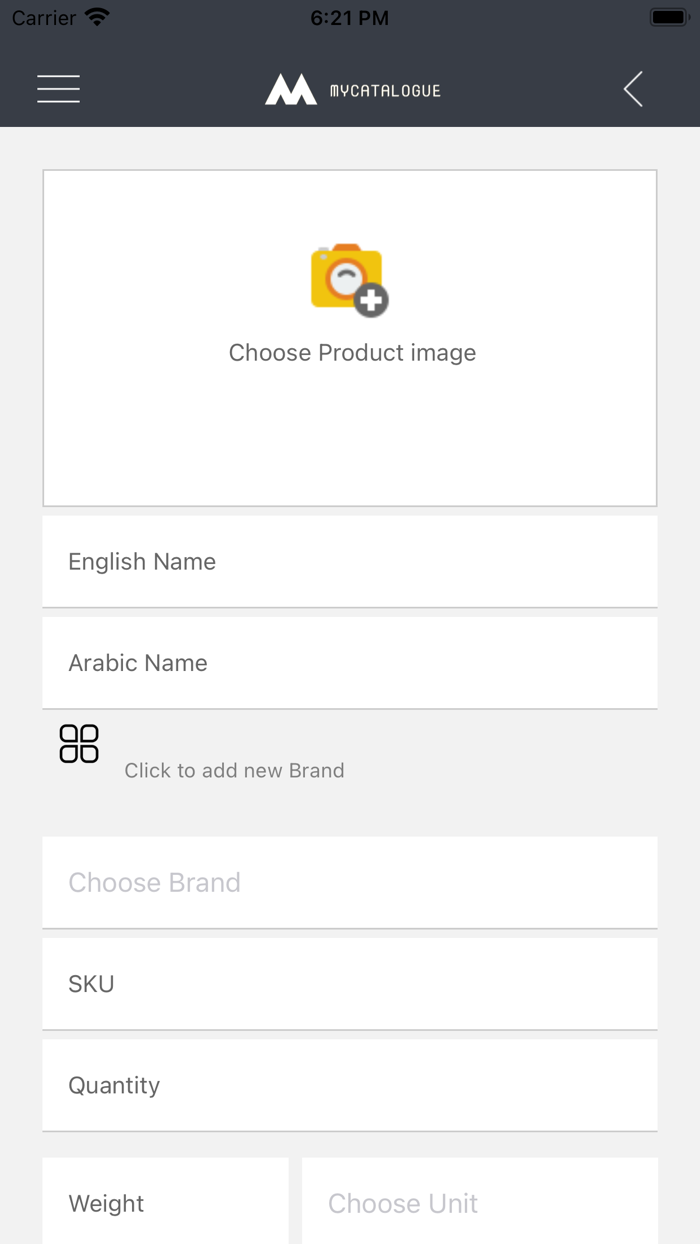Open the hamburger navigation menu
The width and height of the screenshot is (700, 1244).
(58, 89)
